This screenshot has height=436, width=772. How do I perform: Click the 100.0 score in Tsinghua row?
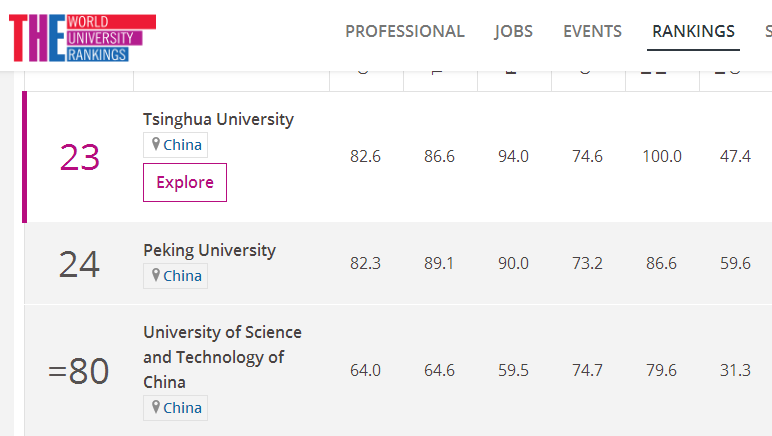pos(662,156)
